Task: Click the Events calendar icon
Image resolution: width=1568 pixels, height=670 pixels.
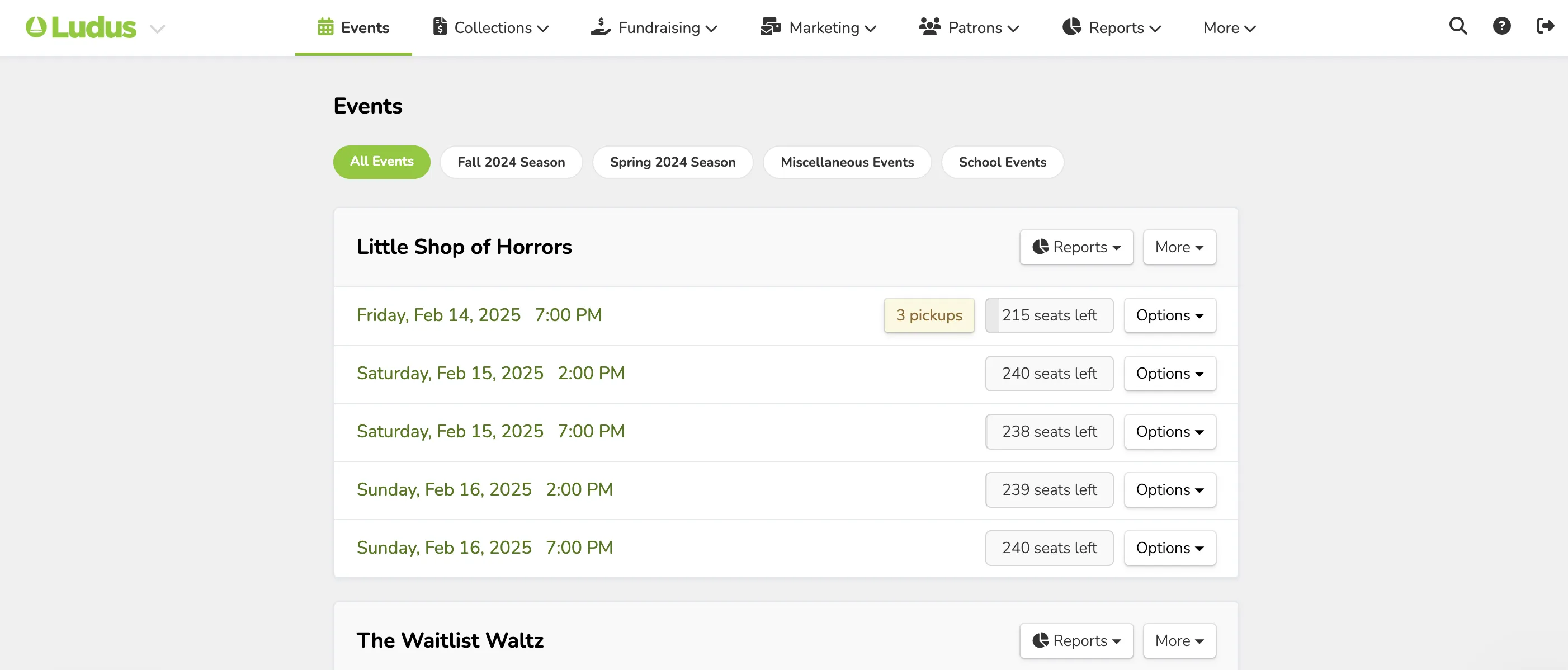Action: coord(325,27)
